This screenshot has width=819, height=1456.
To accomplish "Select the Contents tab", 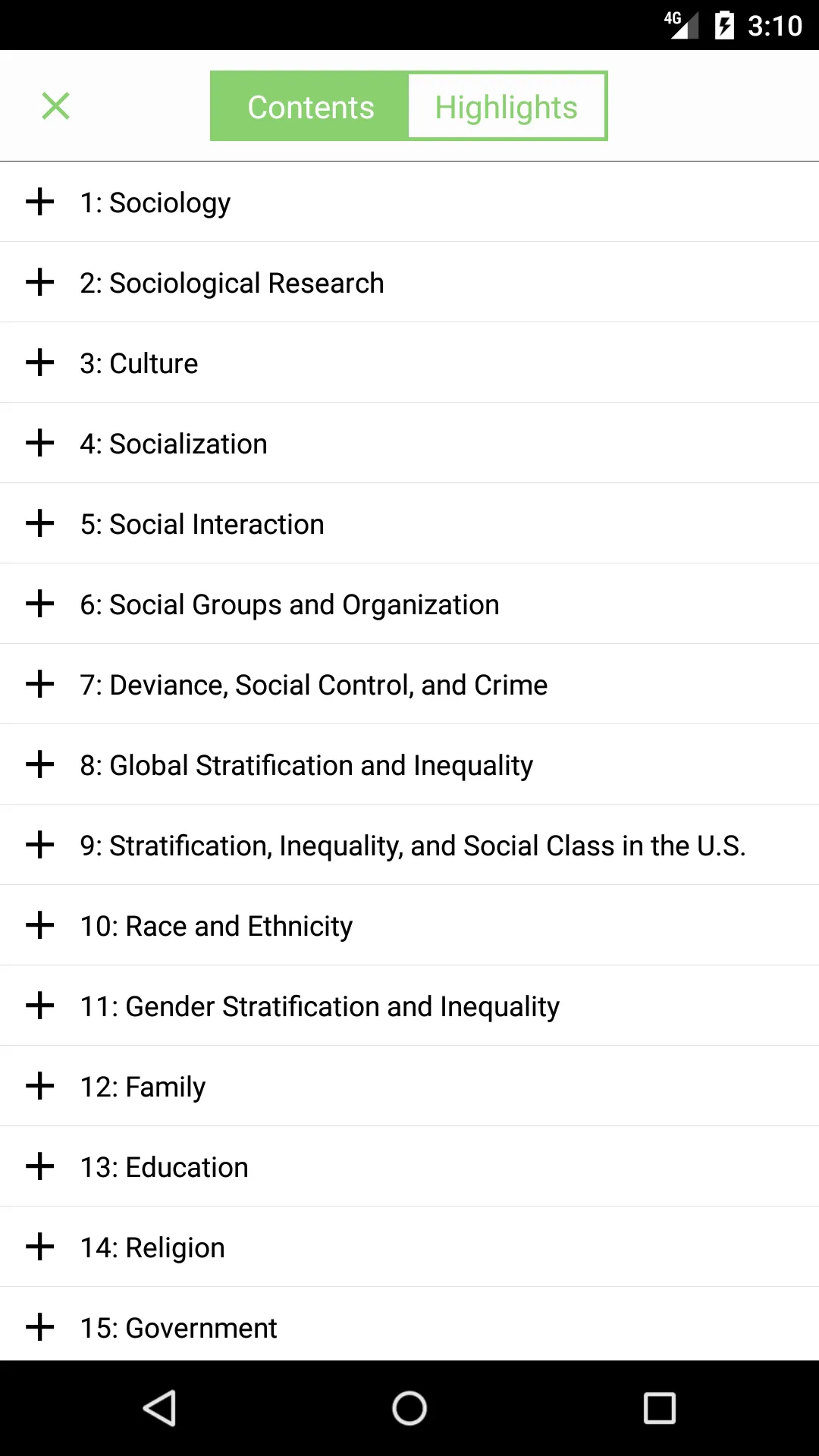I will pos(310,106).
